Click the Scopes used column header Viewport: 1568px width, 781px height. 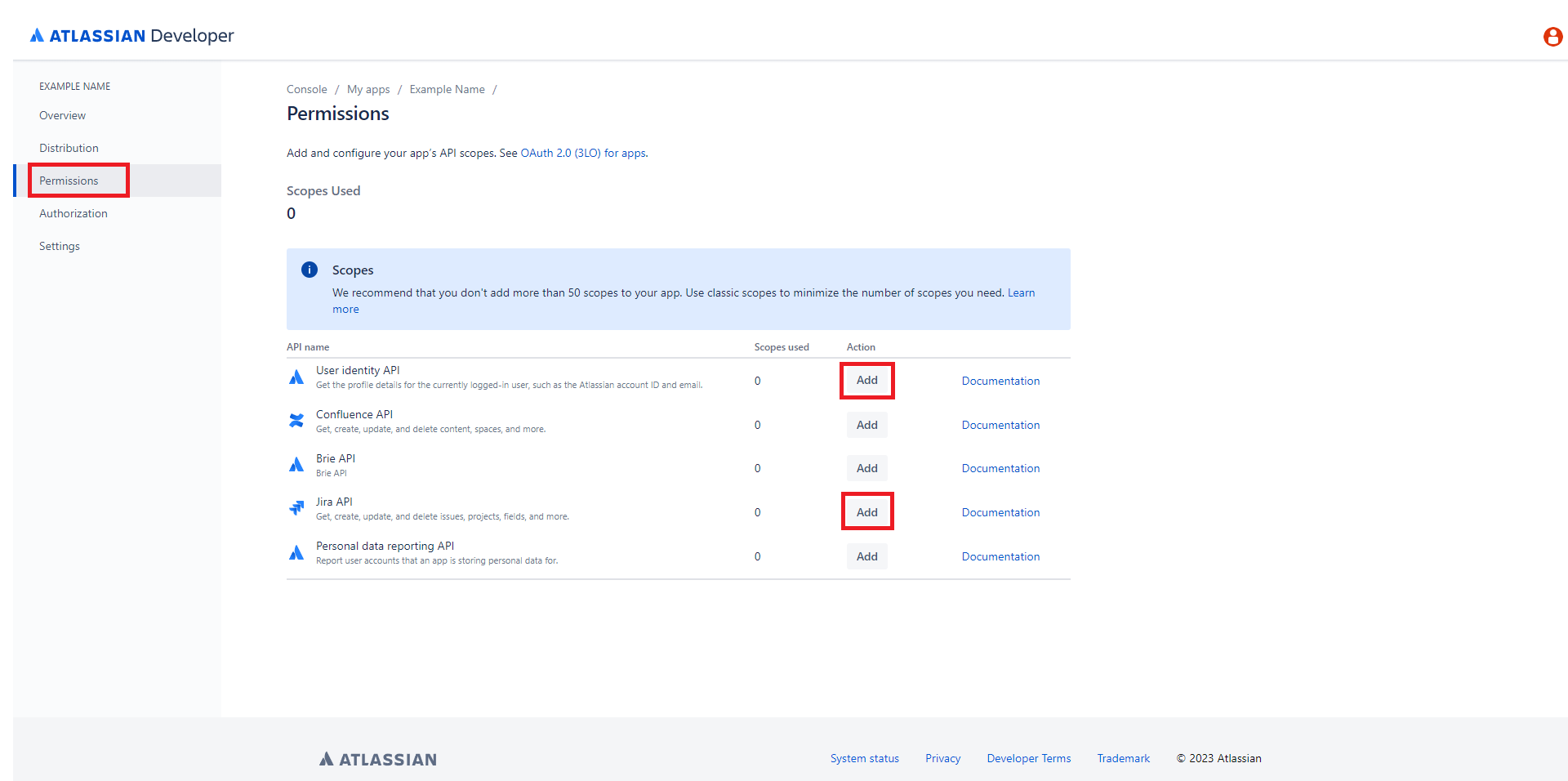pos(782,347)
